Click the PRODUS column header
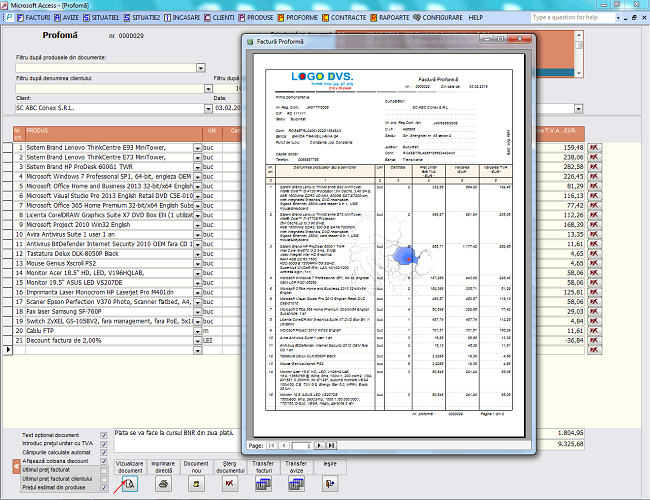This screenshot has width=650, height=500. tap(114, 133)
